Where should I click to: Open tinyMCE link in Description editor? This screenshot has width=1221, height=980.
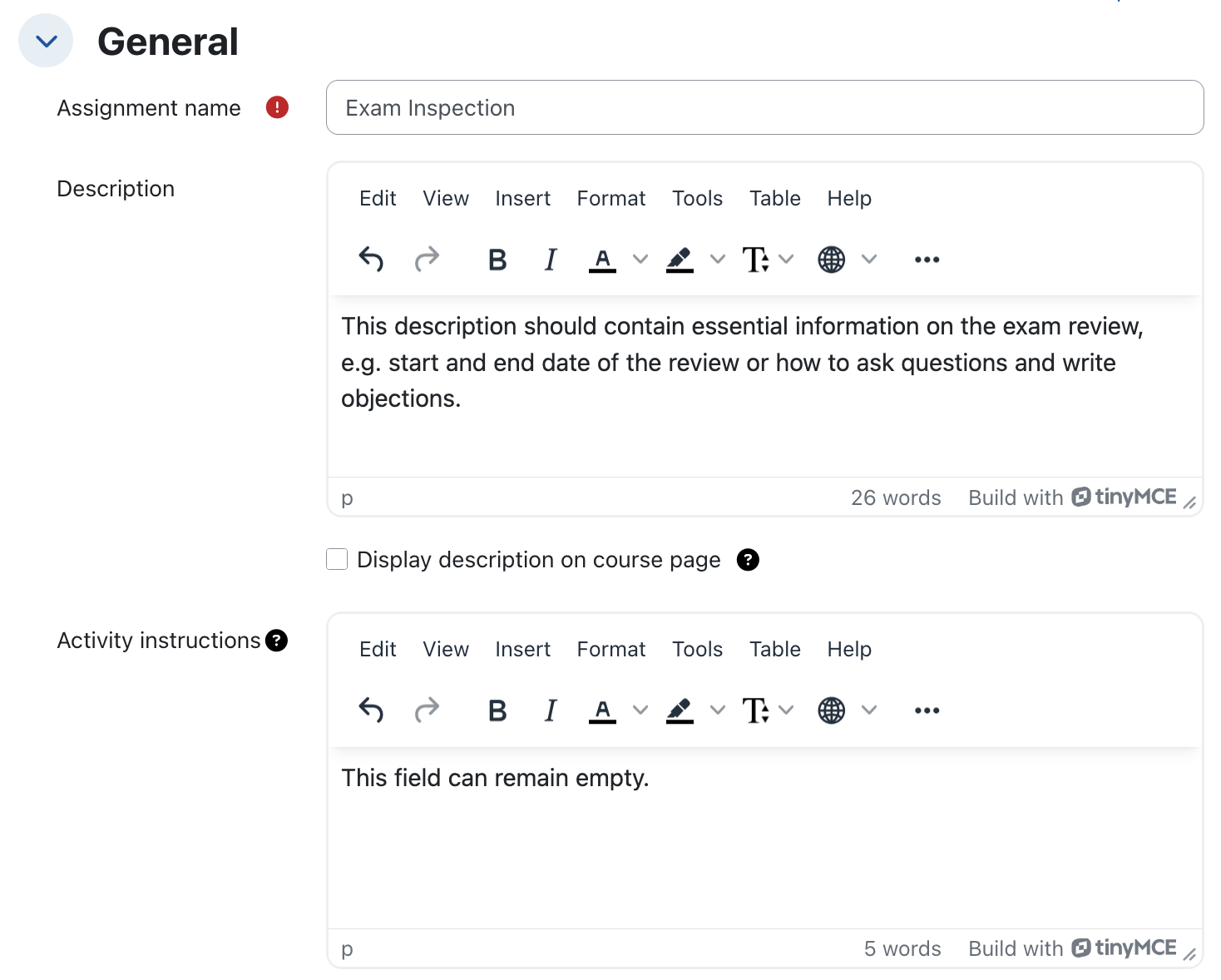(x=1124, y=497)
